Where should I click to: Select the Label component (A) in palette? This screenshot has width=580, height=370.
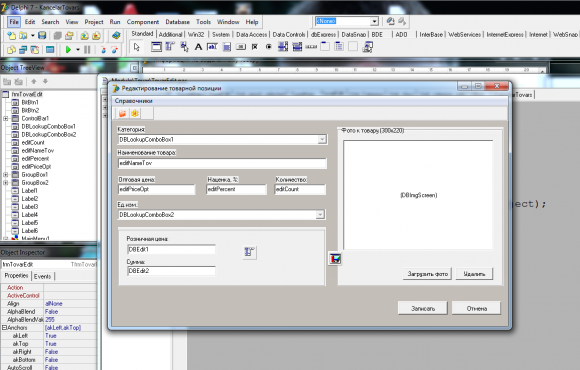[x=198, y=47]
